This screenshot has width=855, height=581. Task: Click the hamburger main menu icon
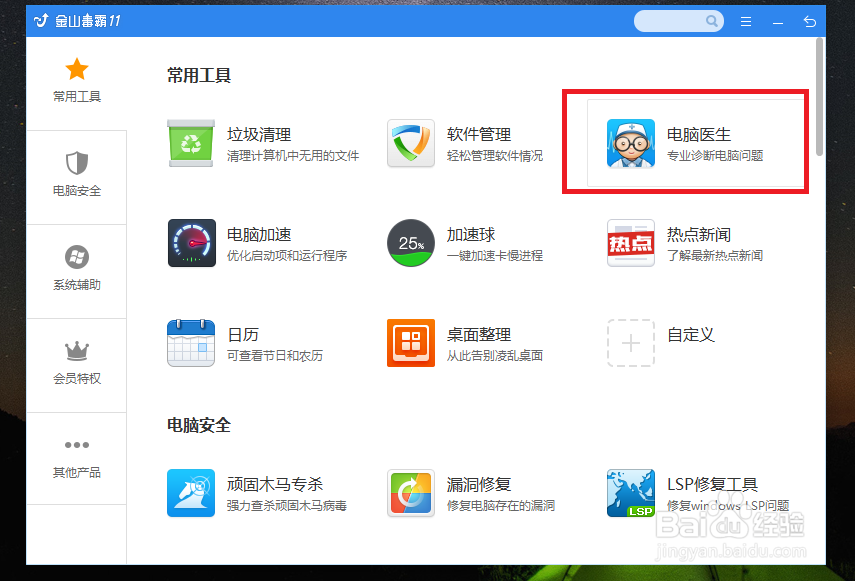(745, 20)
